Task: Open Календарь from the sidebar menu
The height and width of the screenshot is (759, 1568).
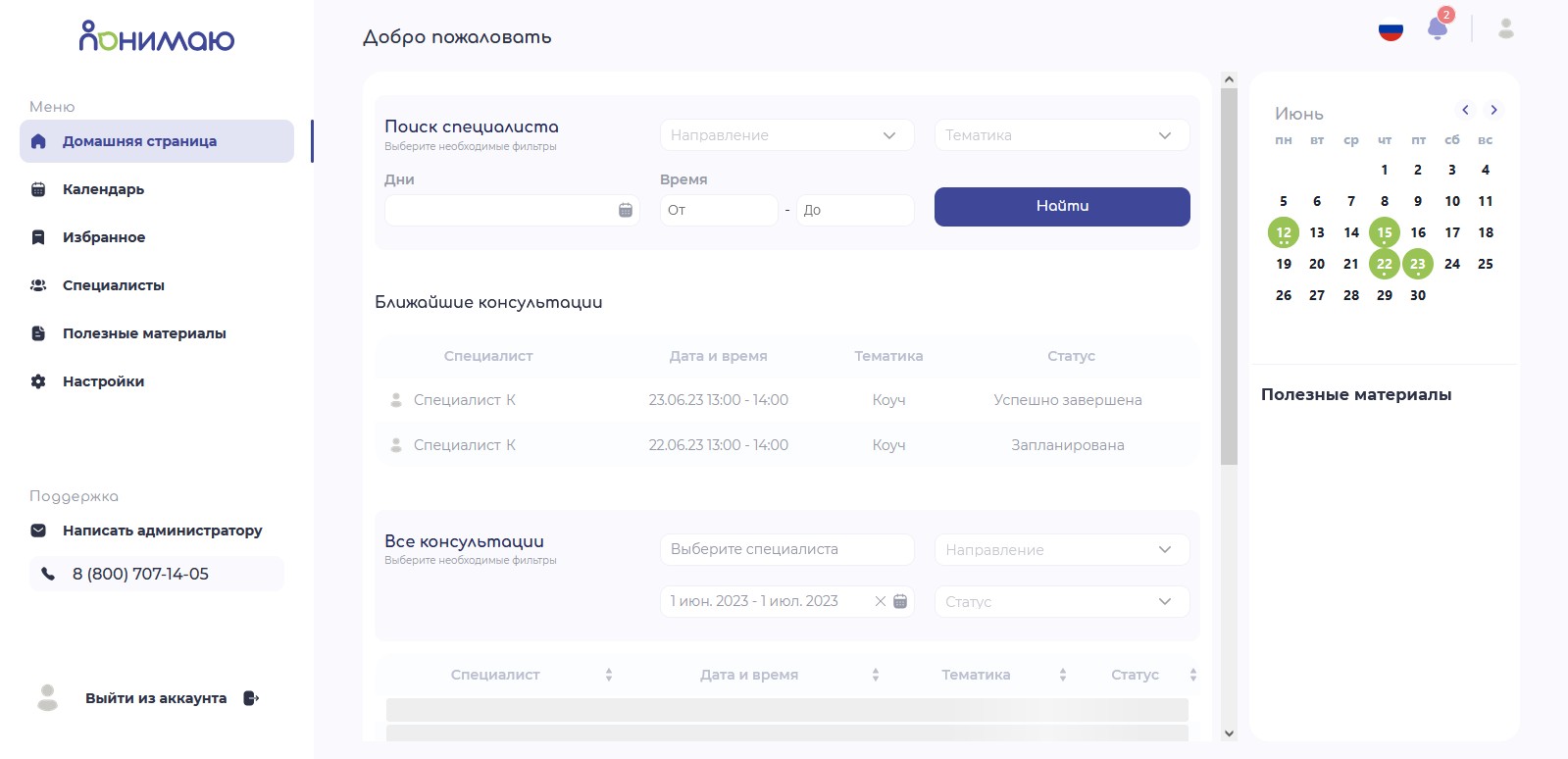Action: click(x=103, y=189)
